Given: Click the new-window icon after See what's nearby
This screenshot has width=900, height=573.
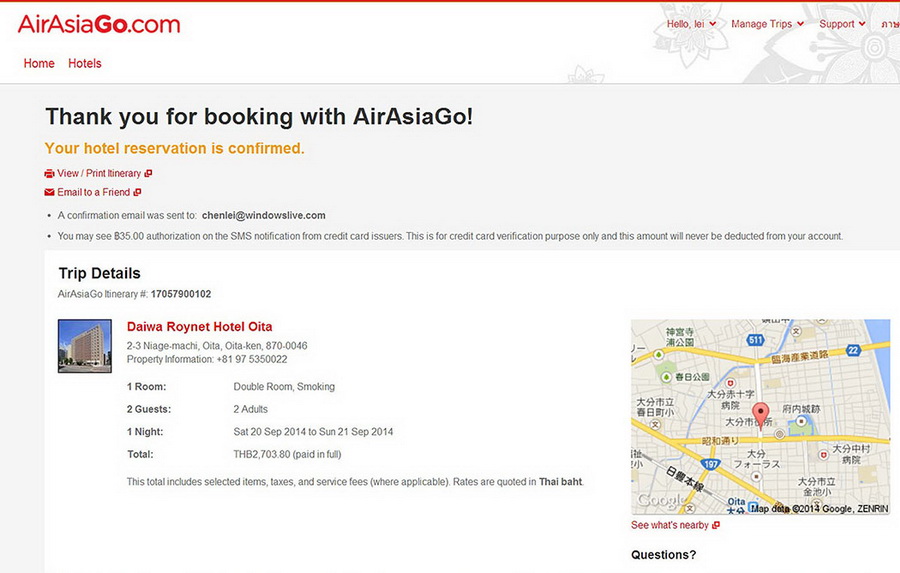Looking at the screenshot, I should point(716,525).
